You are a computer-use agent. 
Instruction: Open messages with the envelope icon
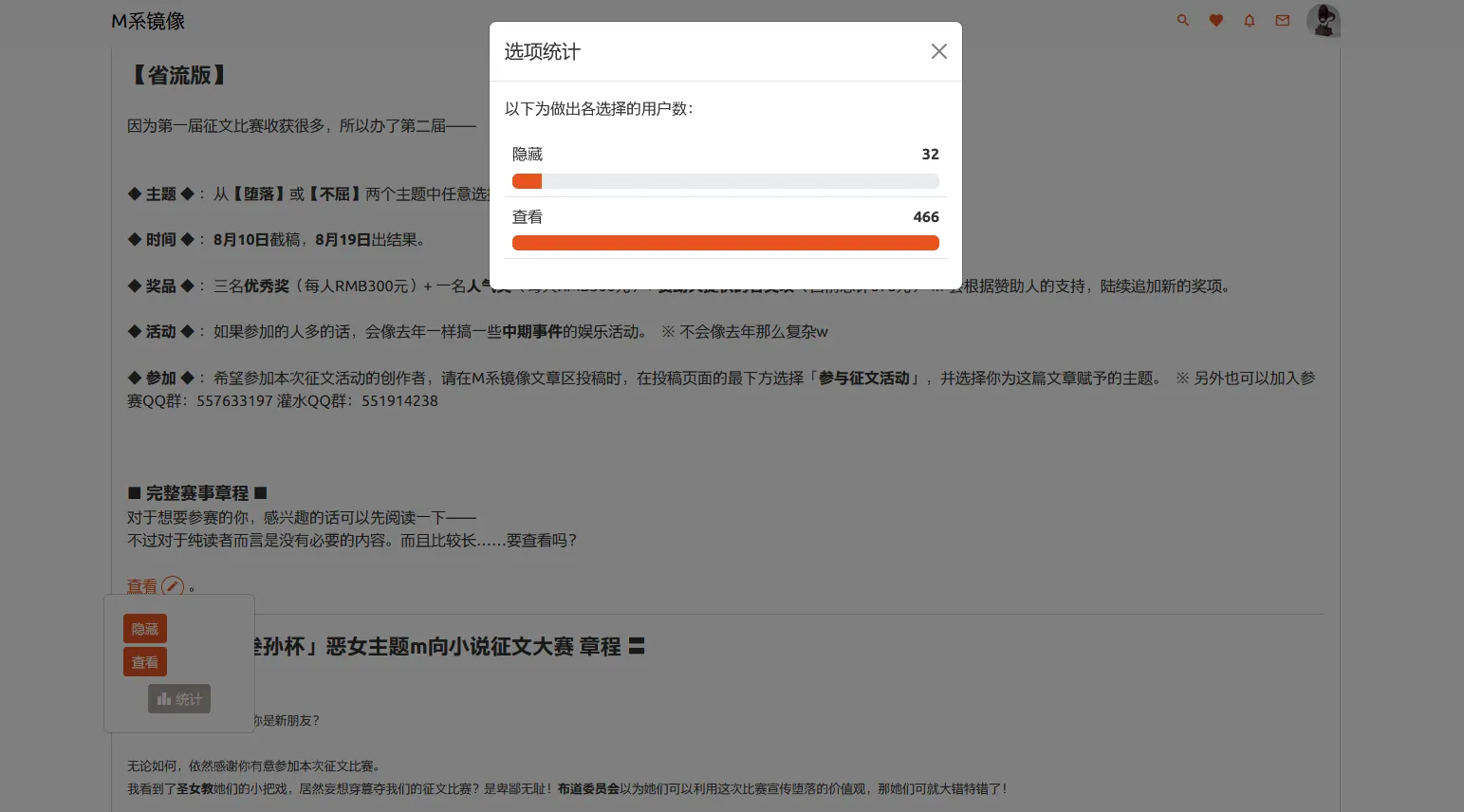pyautogui.click(x=1282, y=20)
